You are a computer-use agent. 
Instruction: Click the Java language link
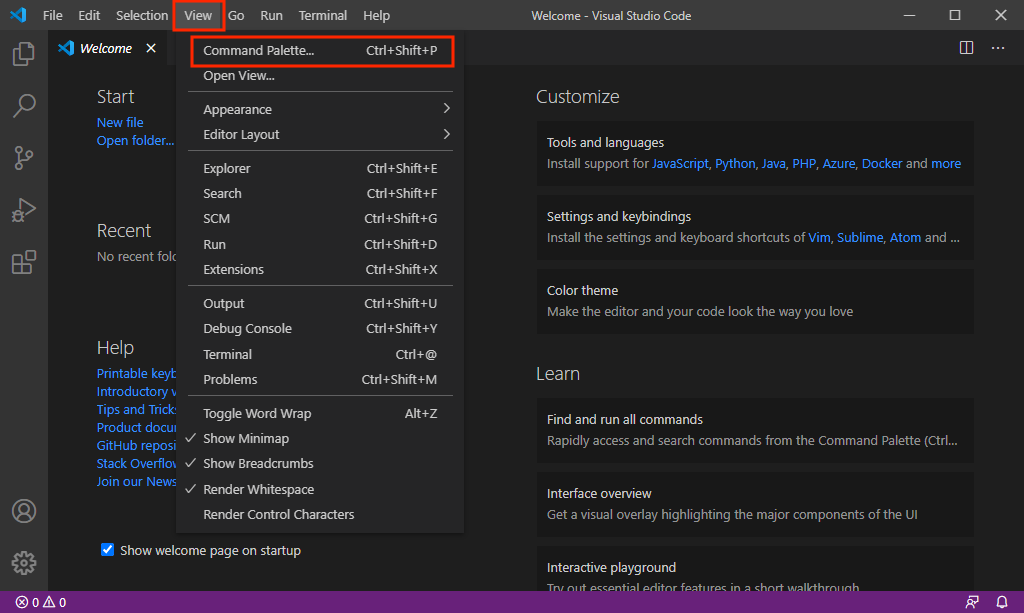tap(773, 163)
